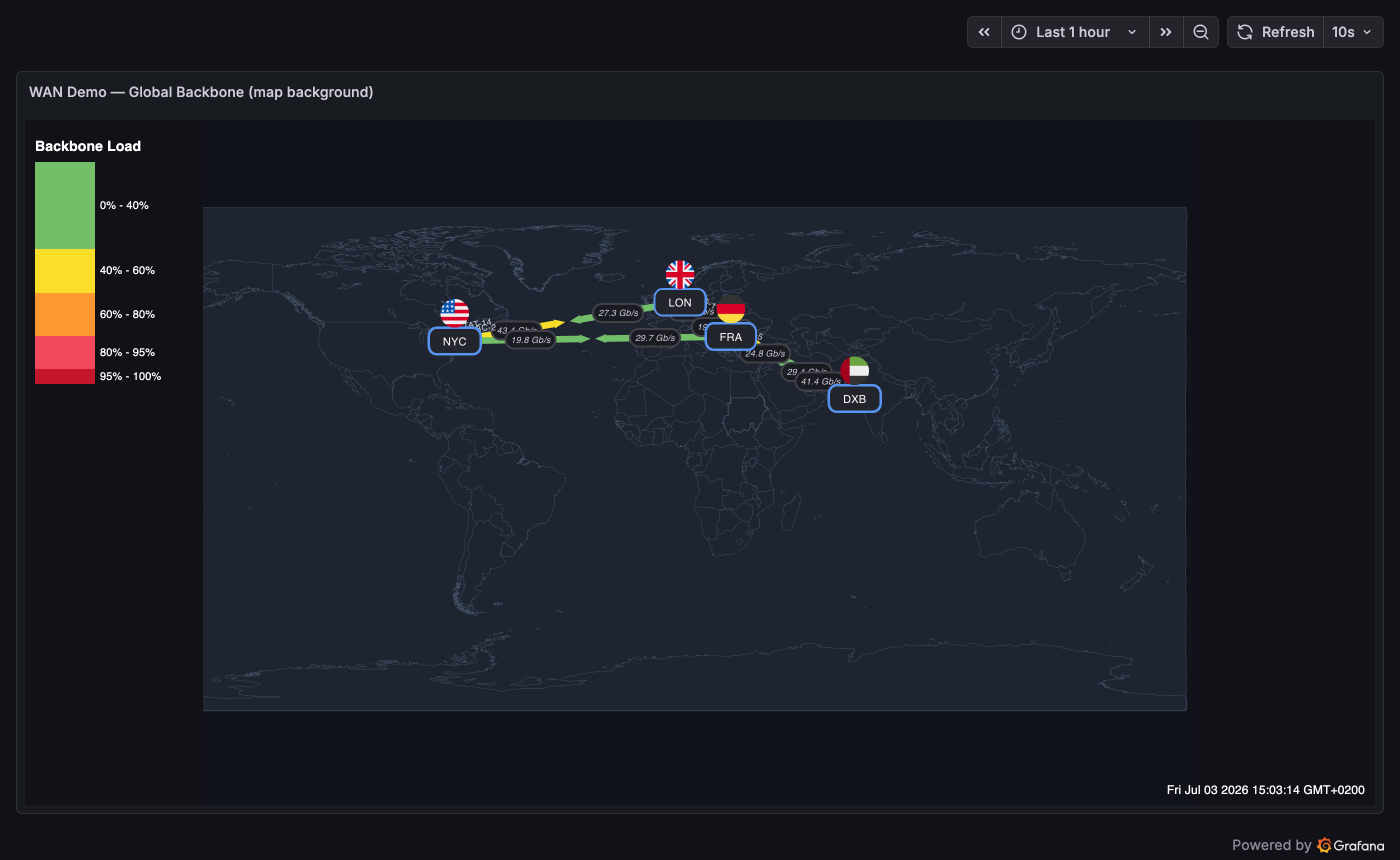The height and width of the screenshot is (860, 1400).
Task: Click the Fri Jul 03 2026 timestamp text
Action: (1266, 789)
